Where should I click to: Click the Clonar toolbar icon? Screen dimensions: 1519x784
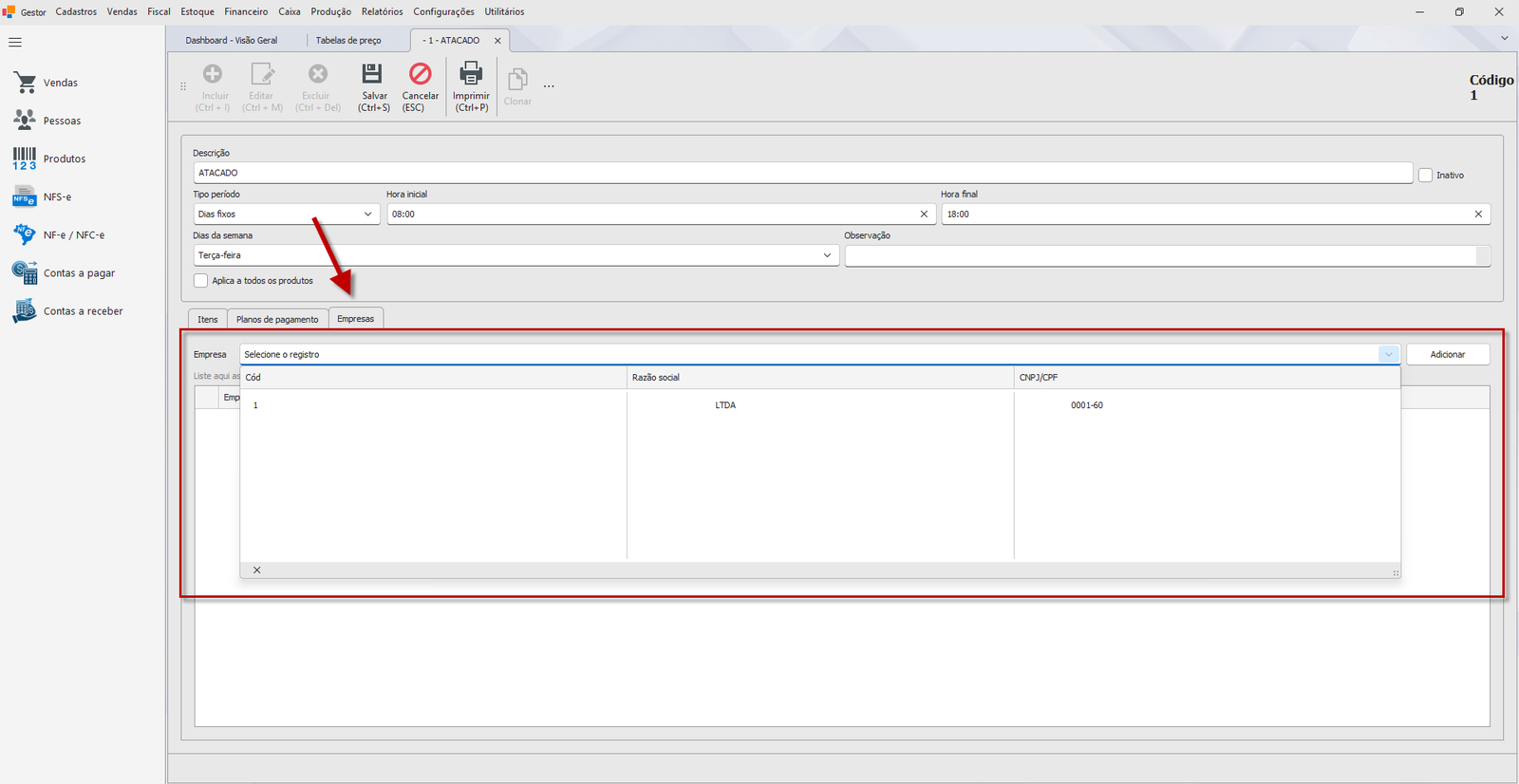pyautogui.click(x=517, y=80)
